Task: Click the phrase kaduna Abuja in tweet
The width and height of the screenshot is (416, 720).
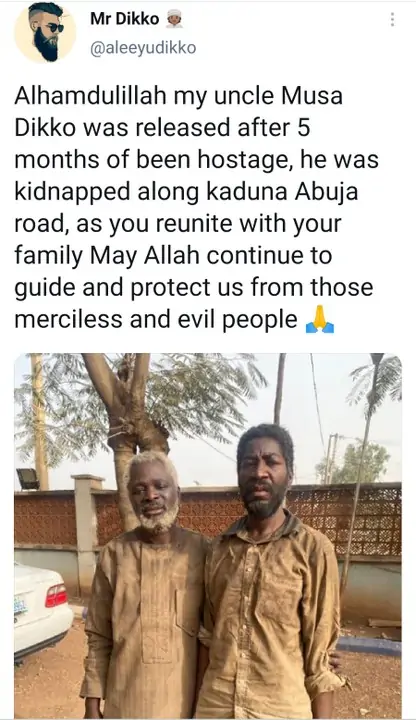Action: tap(282, 191)
